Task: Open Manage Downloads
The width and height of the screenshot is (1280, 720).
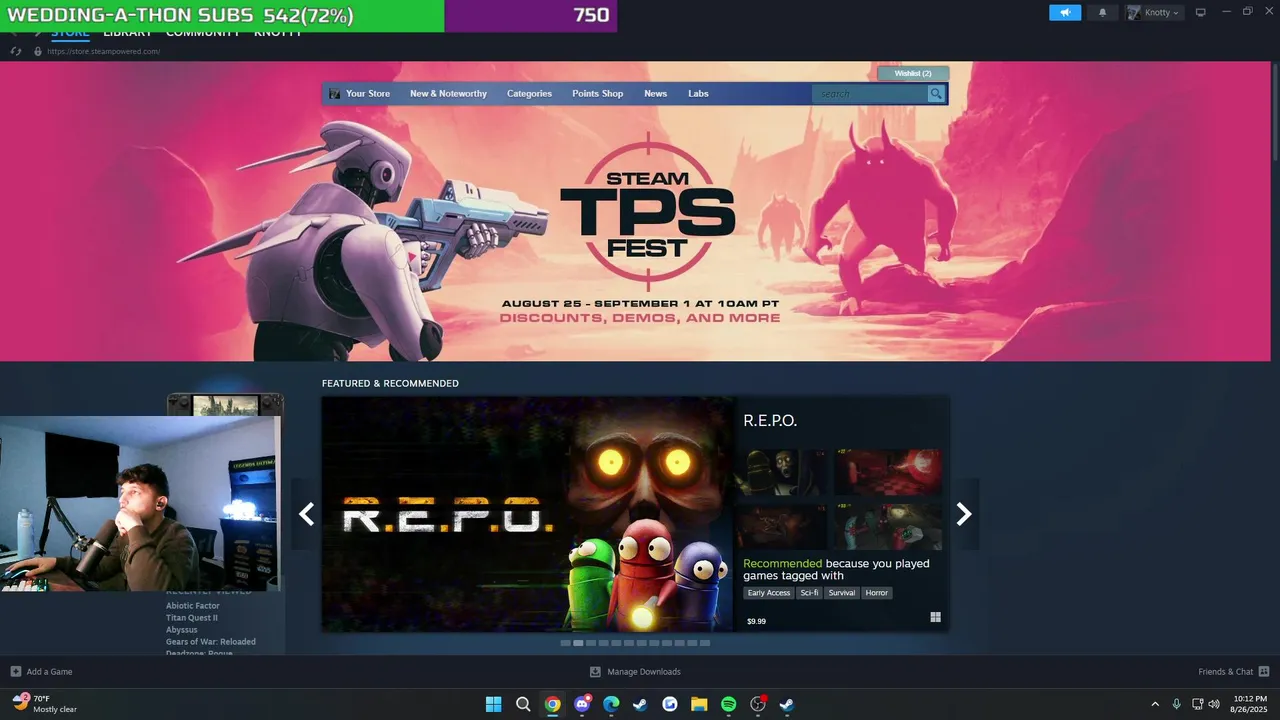Action: coord(635,672)
